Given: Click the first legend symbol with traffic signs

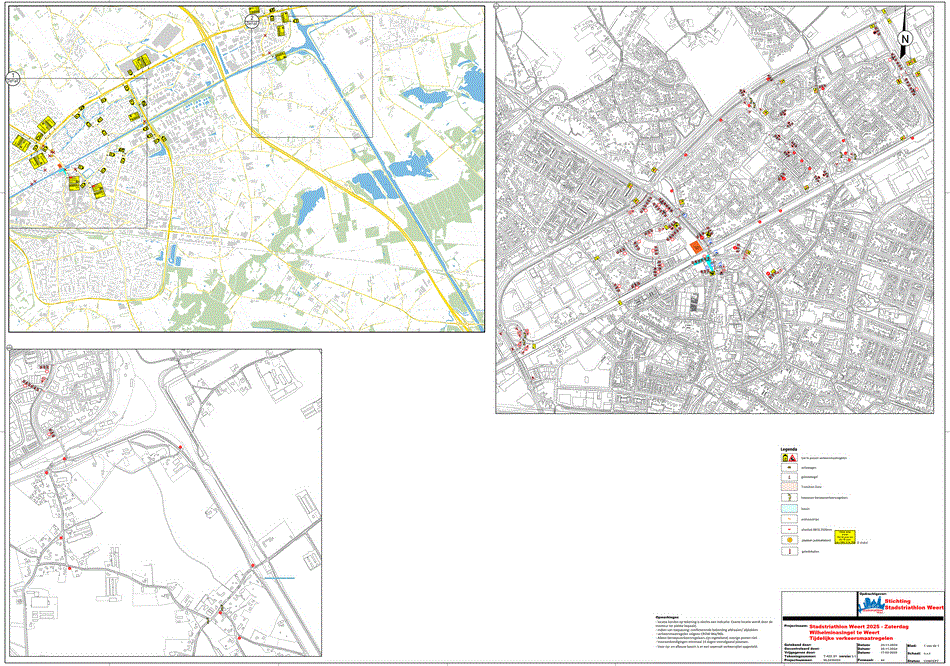Looking at the screenshot, I should (x=789, y=457).
